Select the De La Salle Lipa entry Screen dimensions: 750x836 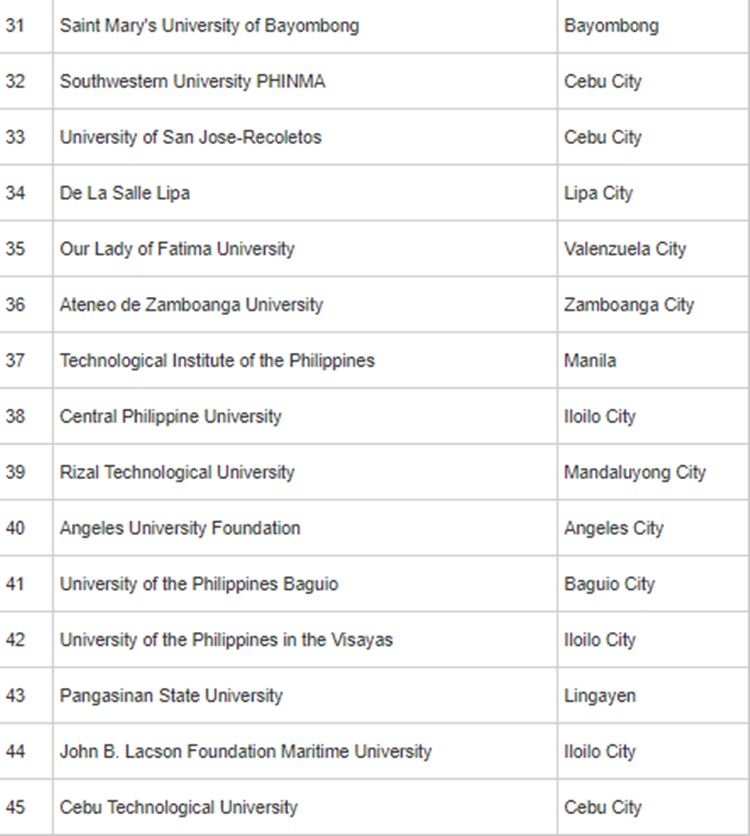tap(124, 194)
